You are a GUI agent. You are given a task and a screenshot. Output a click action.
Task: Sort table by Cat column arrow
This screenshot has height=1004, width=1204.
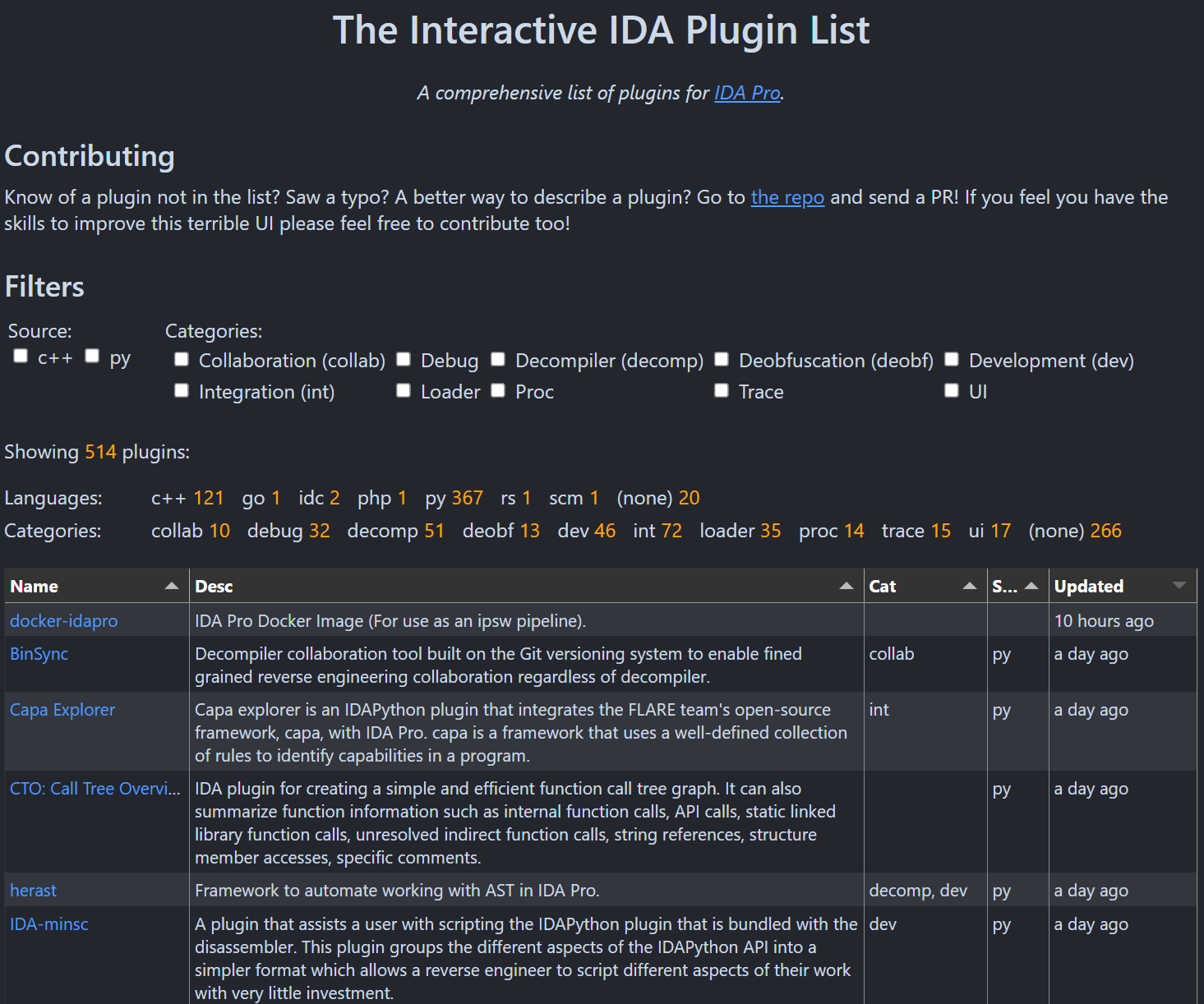pos(970,586)
